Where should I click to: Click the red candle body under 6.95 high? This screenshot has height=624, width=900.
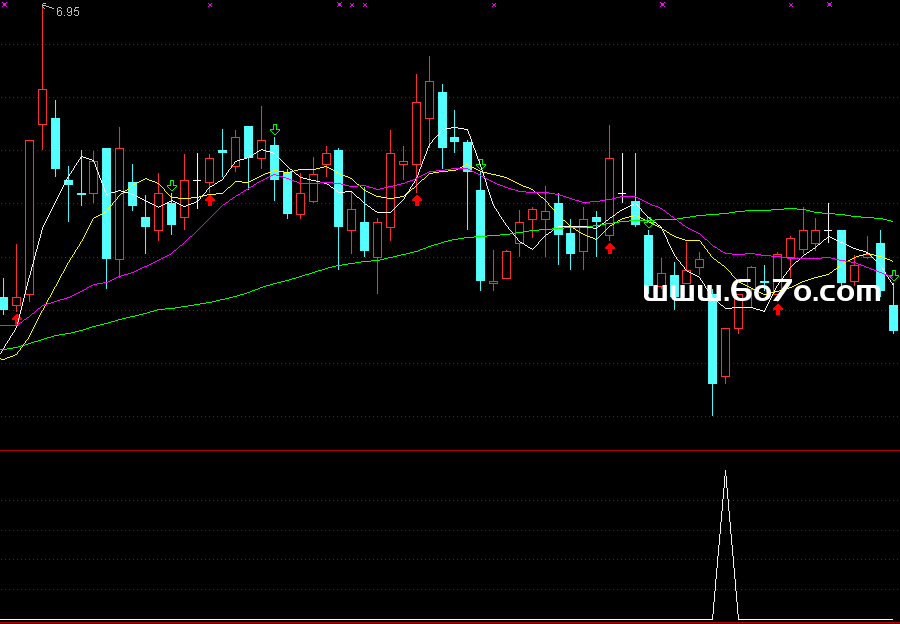click(42, 106)
